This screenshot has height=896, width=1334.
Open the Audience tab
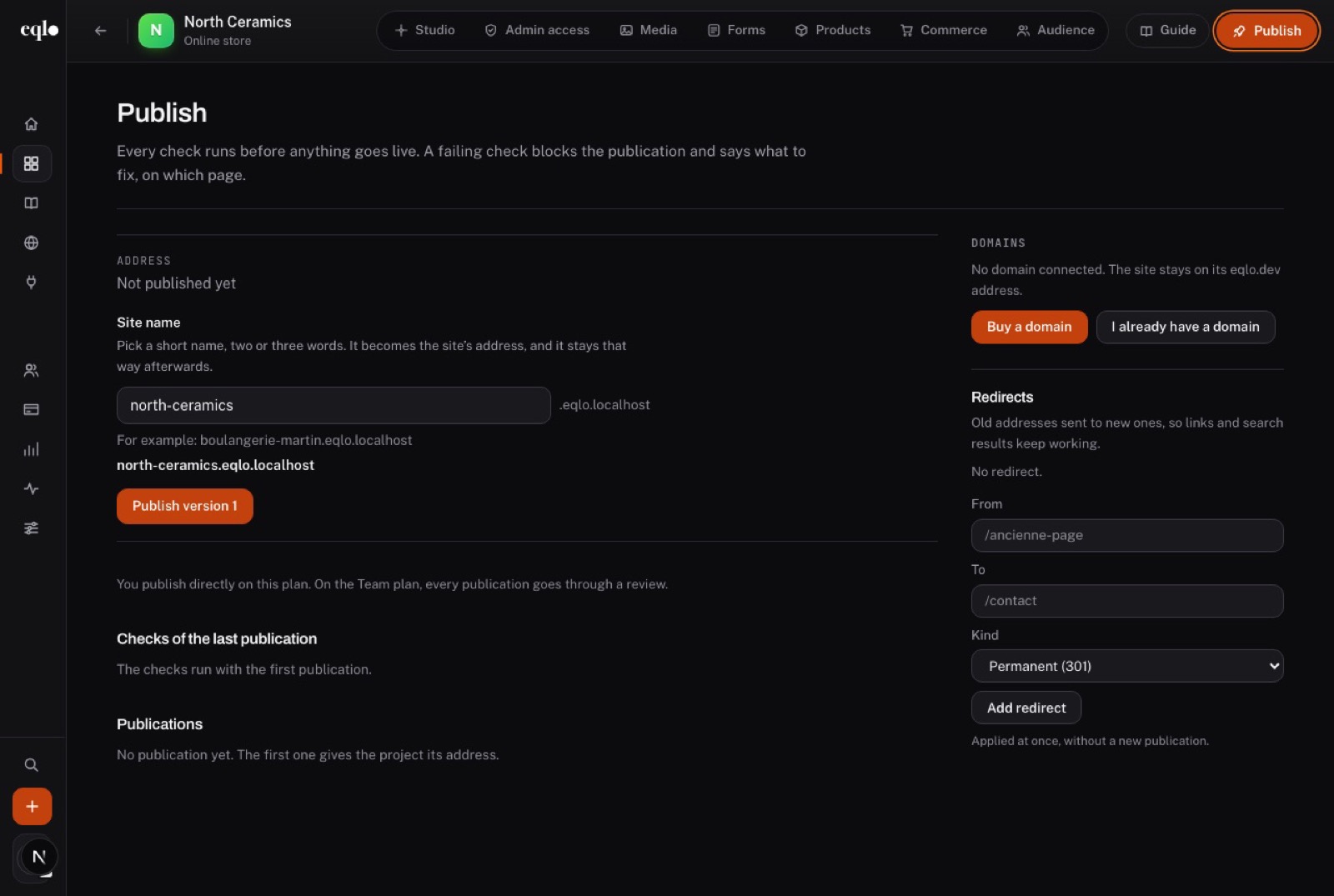click(1056, 30)
